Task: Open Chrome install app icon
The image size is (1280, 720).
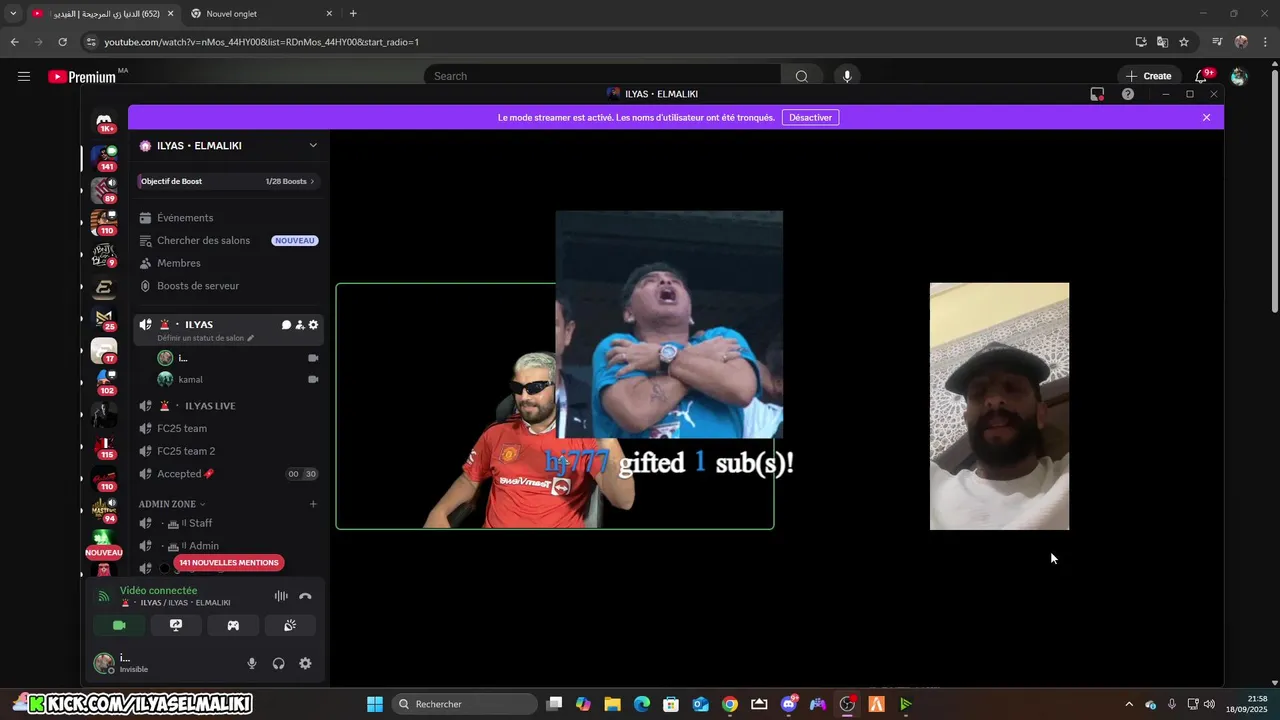Action: point(1141,42)
